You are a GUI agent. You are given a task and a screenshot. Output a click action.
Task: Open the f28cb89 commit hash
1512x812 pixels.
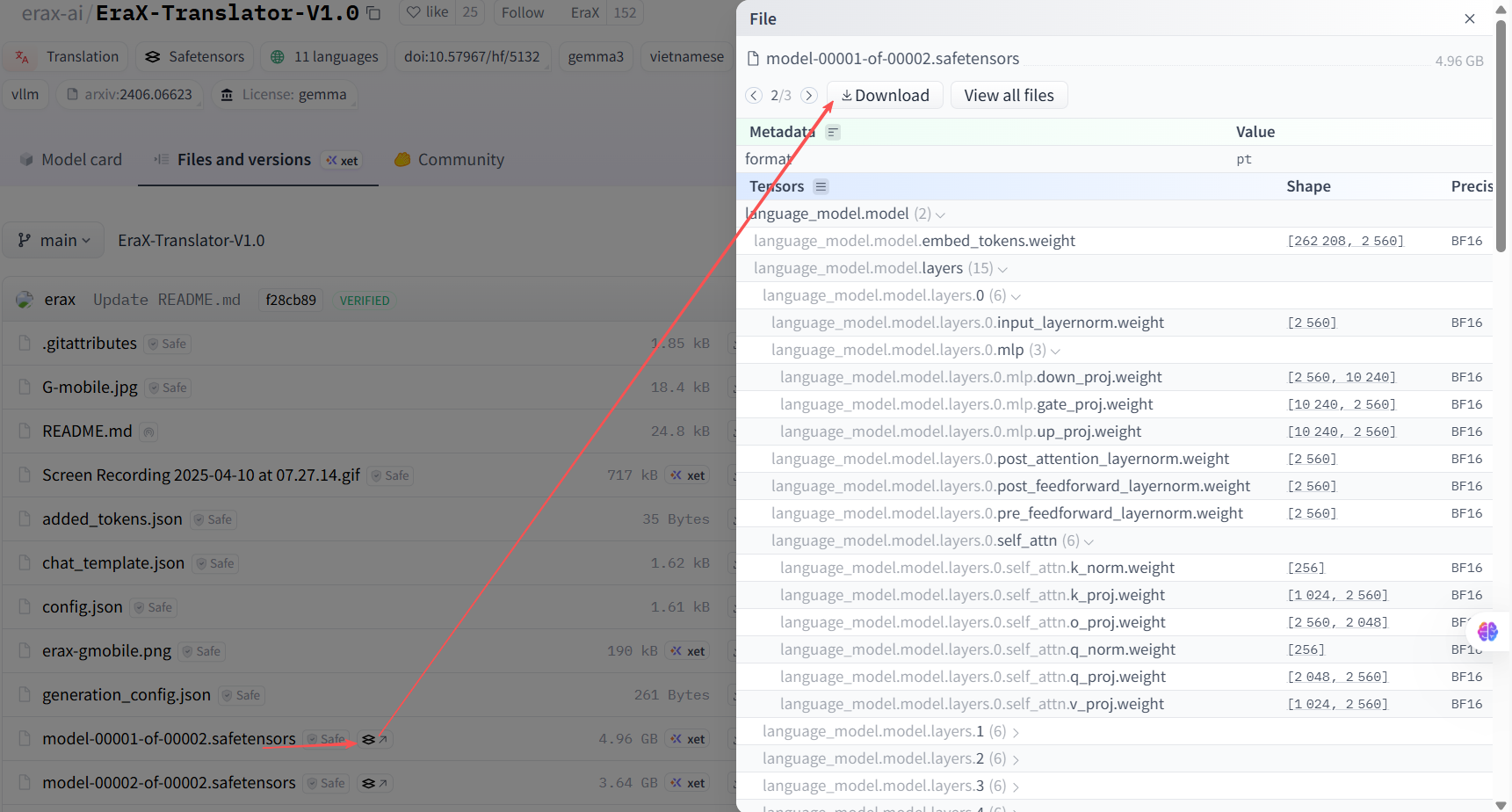coord(291,300)
